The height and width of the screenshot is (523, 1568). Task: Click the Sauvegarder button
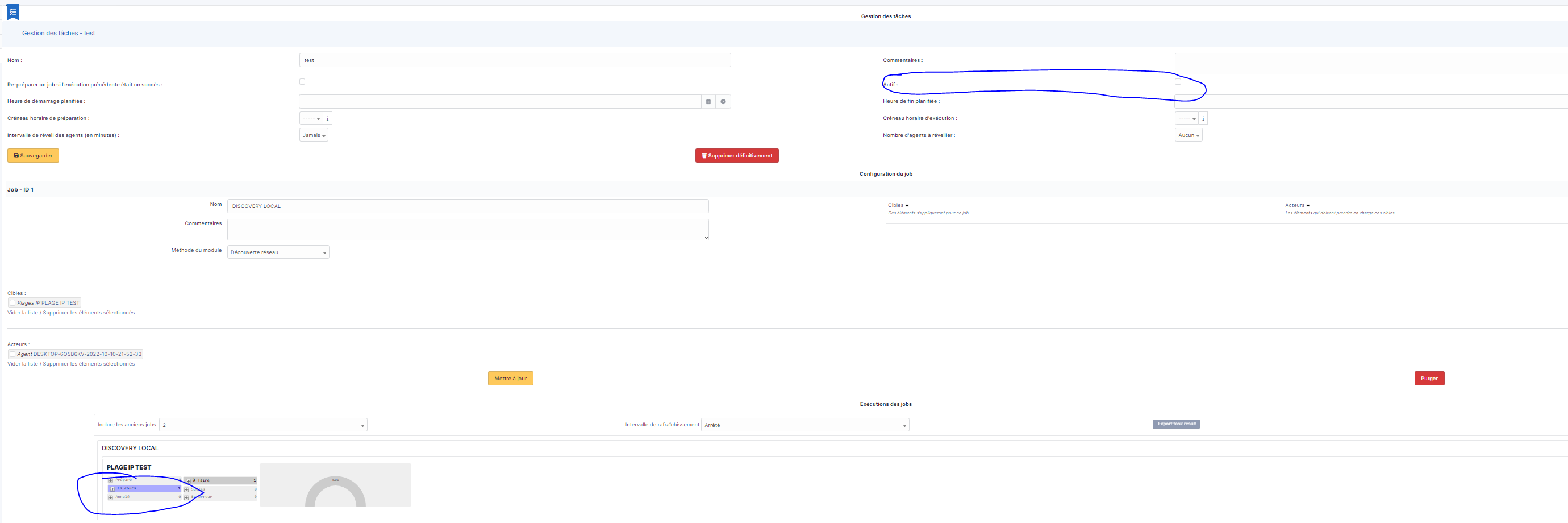[33, 155]
